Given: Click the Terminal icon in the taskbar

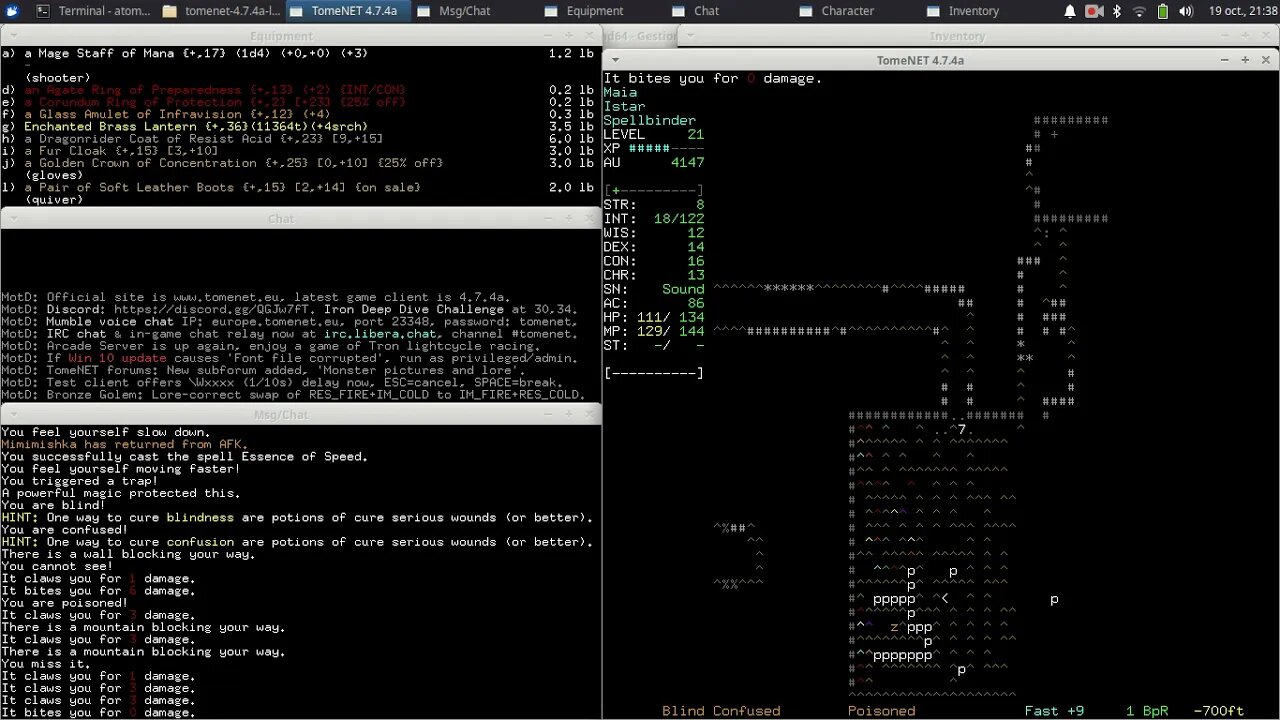Looking at the screenshot, I should point(43,11).
